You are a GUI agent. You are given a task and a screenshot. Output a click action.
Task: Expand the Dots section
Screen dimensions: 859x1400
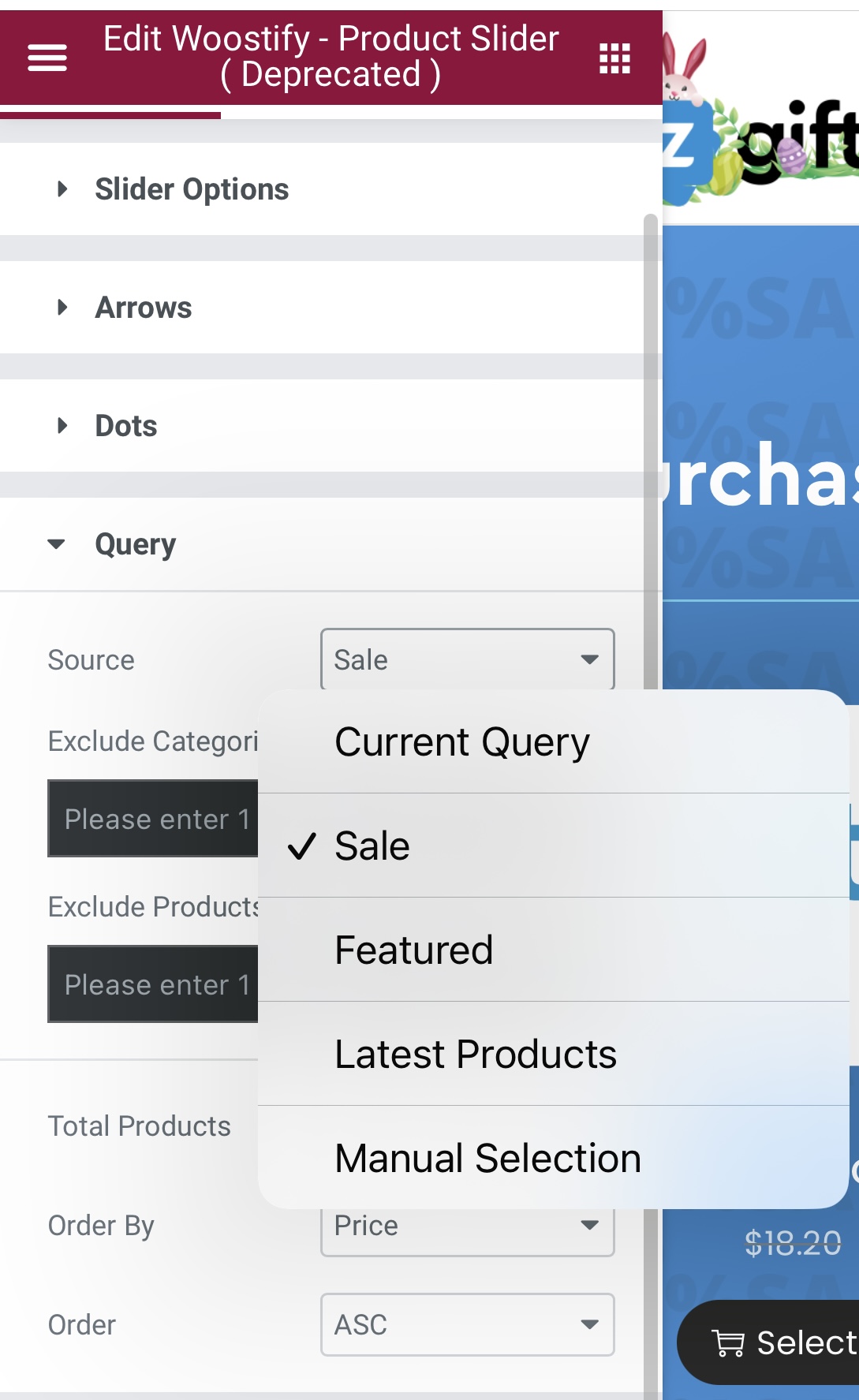(331, 426)
